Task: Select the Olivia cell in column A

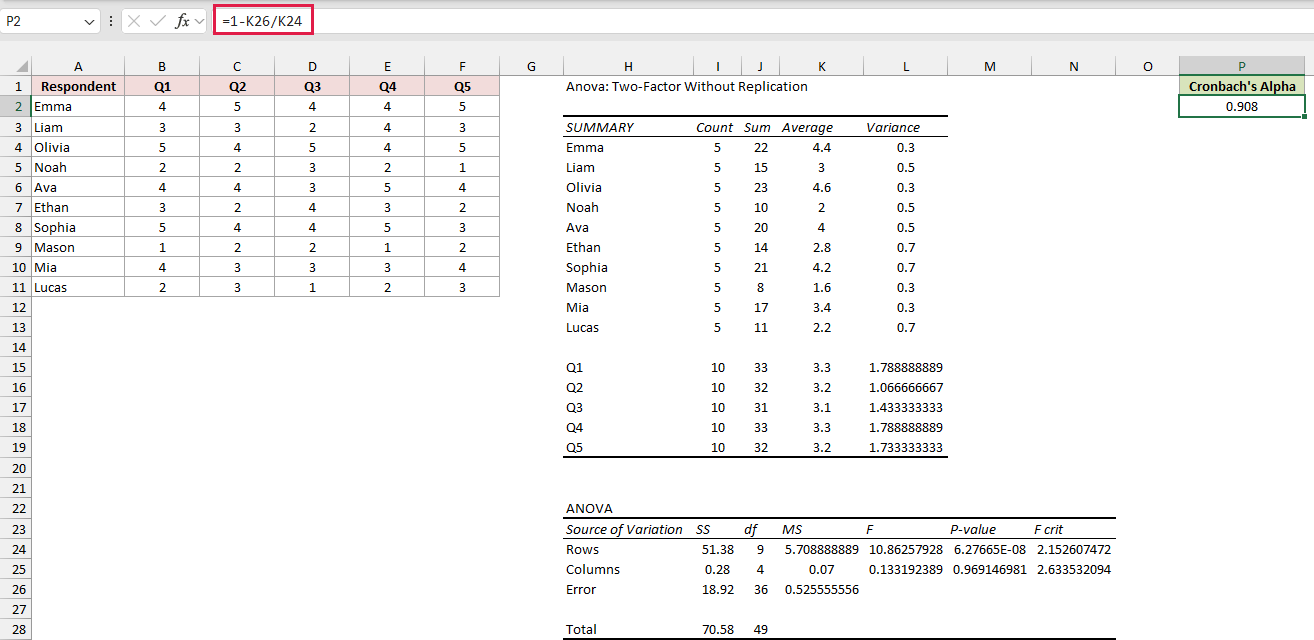Action: point(78,147)
